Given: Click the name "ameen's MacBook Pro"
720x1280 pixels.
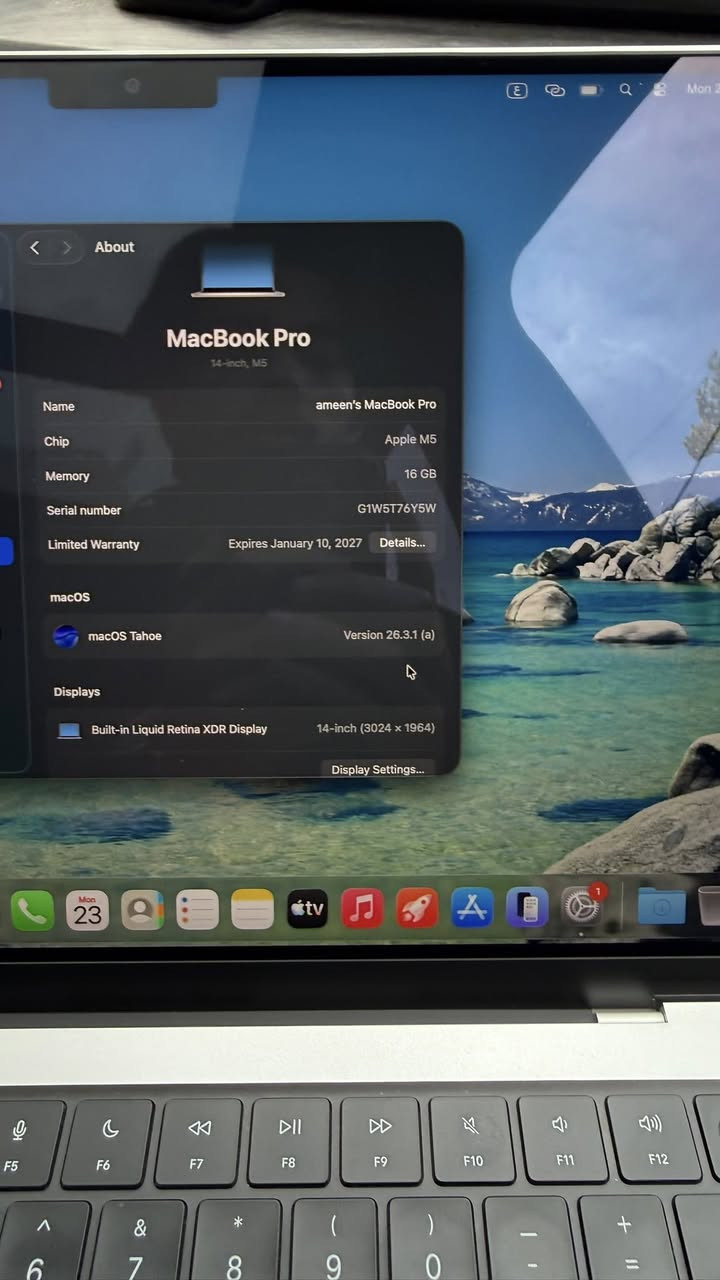Looking at the screenshot, I should click(x=376, y=405).
